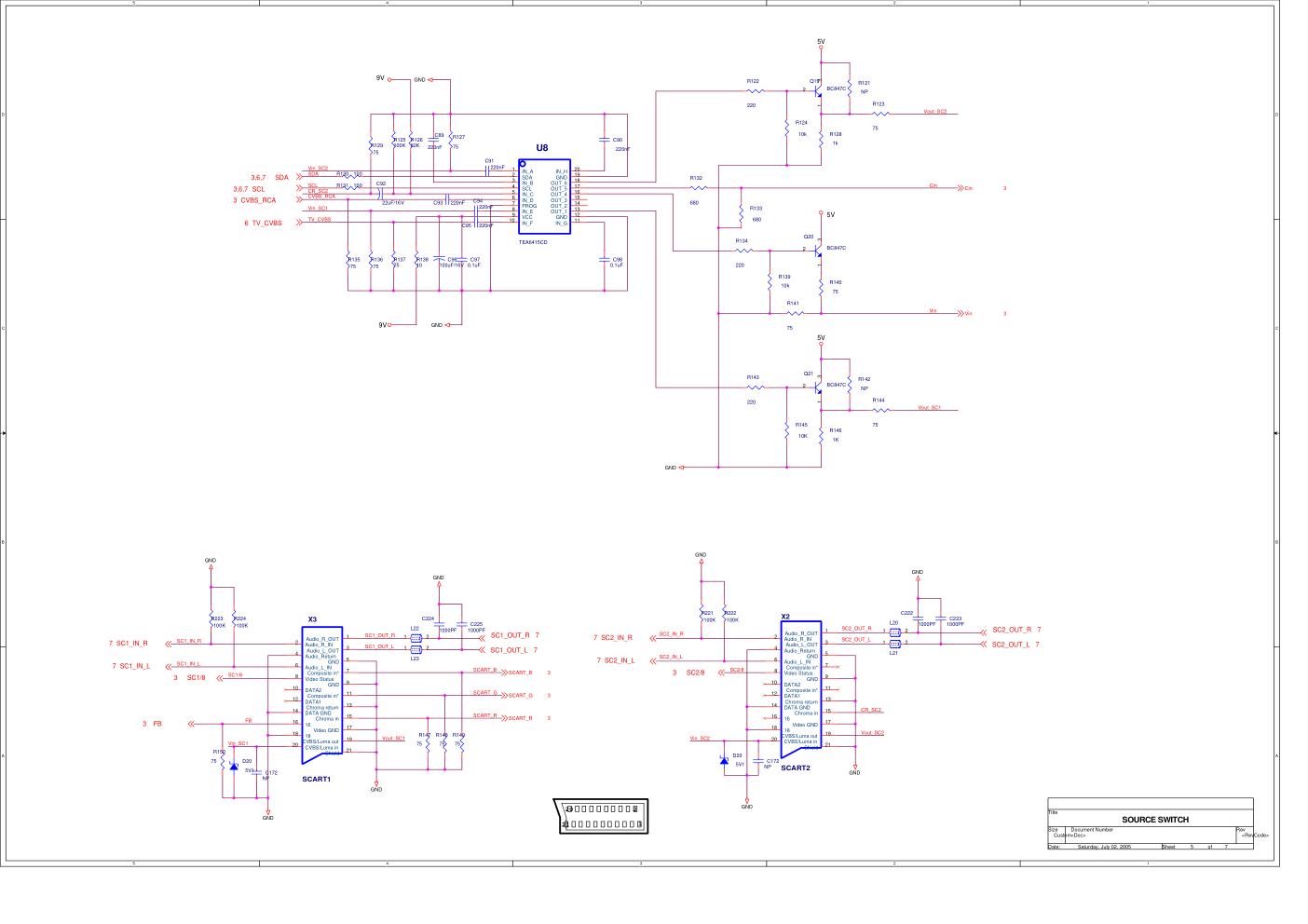Click ferrite bead L23 symbol
This screenshot has width=1308, height=924.
[x=416, y=650]
